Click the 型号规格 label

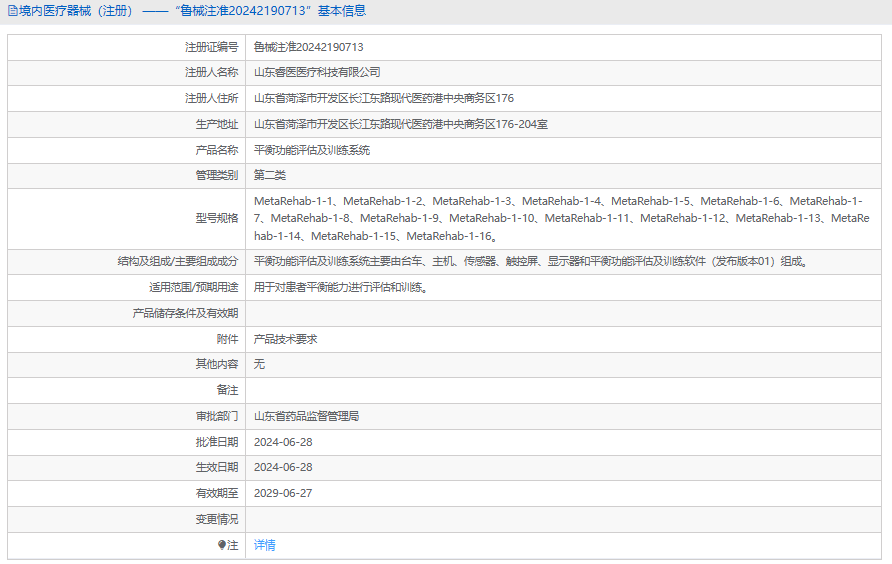pos(217,219)
